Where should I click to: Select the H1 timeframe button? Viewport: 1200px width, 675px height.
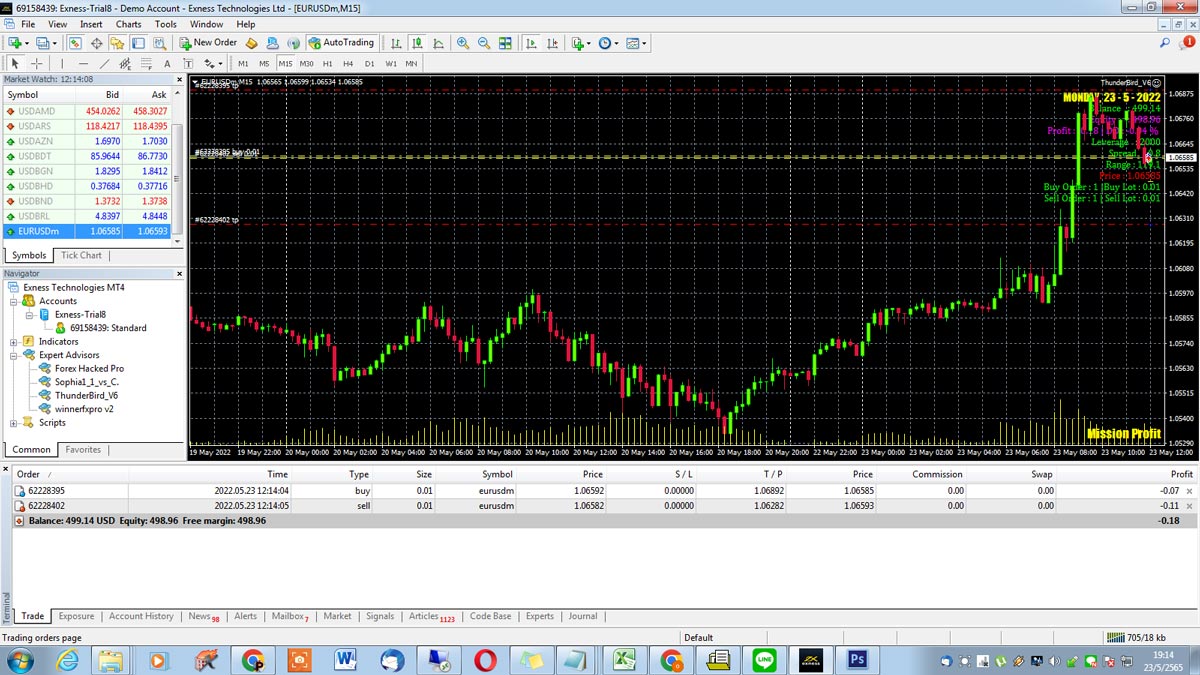point(327,62)
